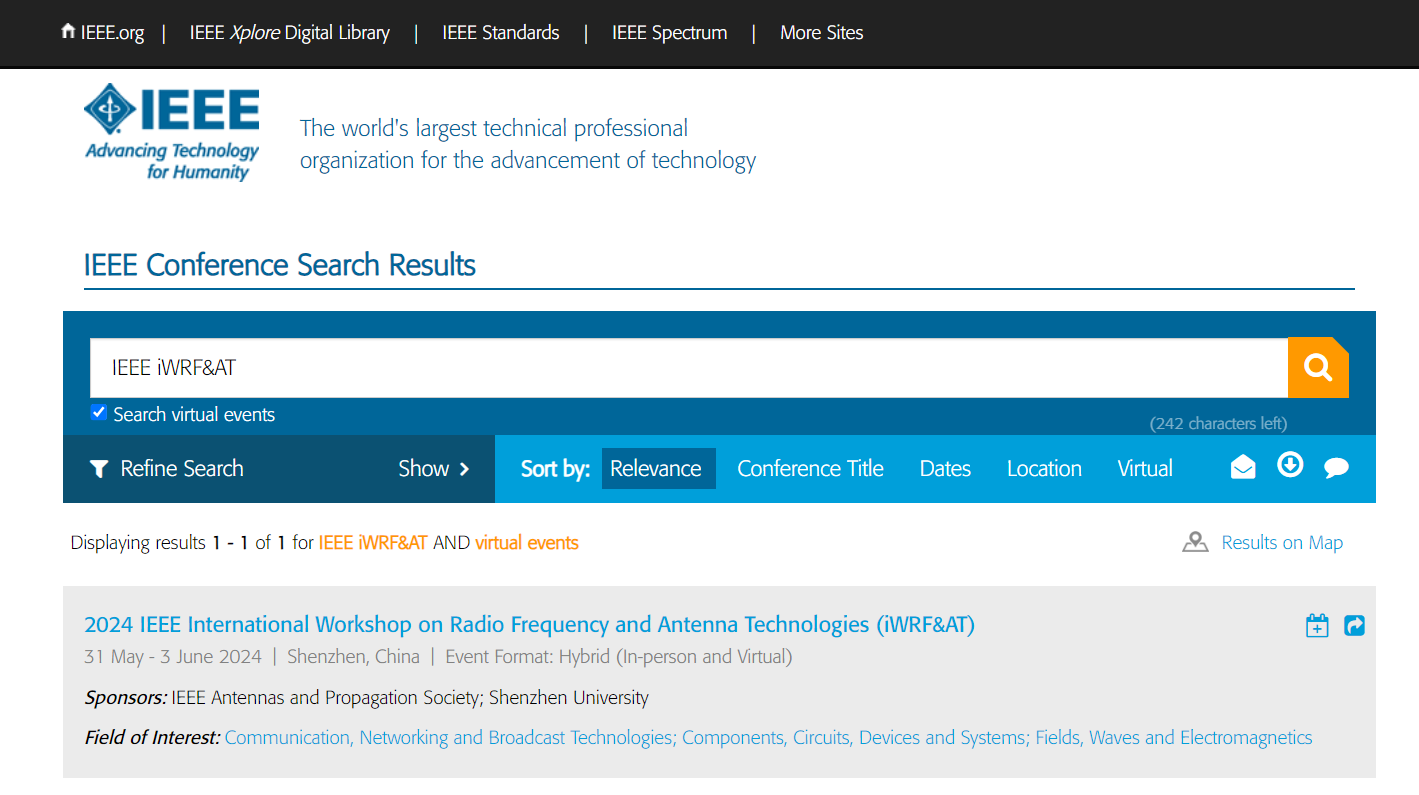The width and height of the screenshot is (1419, 795).
Task: Click the map pin icon
Action: [x=1195, y=543]
